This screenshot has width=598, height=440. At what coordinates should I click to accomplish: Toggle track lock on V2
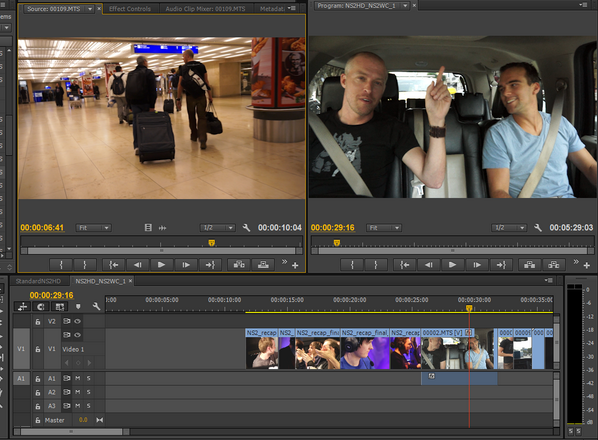coord(38,322)
